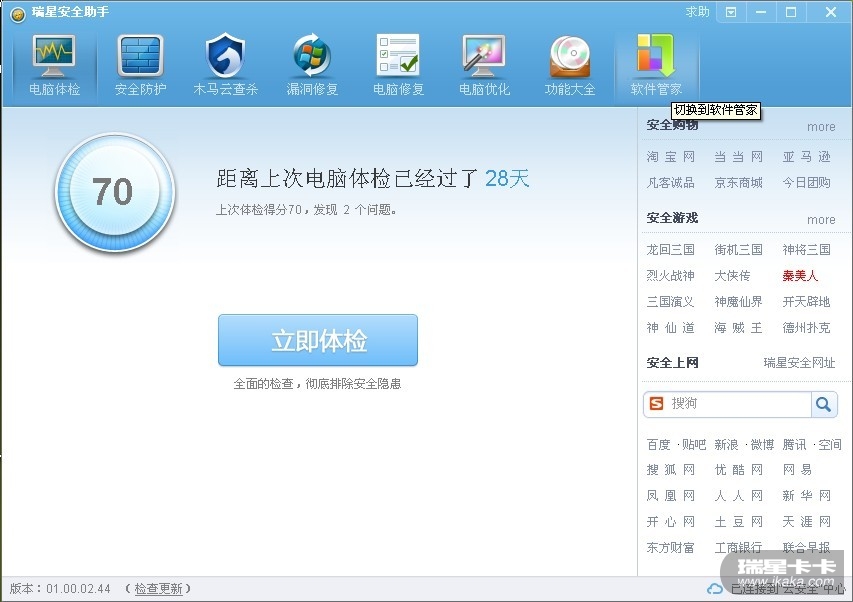Start scan with 立即体检 button
Viewport: 853px width, 602px height.
coord(318,340)
